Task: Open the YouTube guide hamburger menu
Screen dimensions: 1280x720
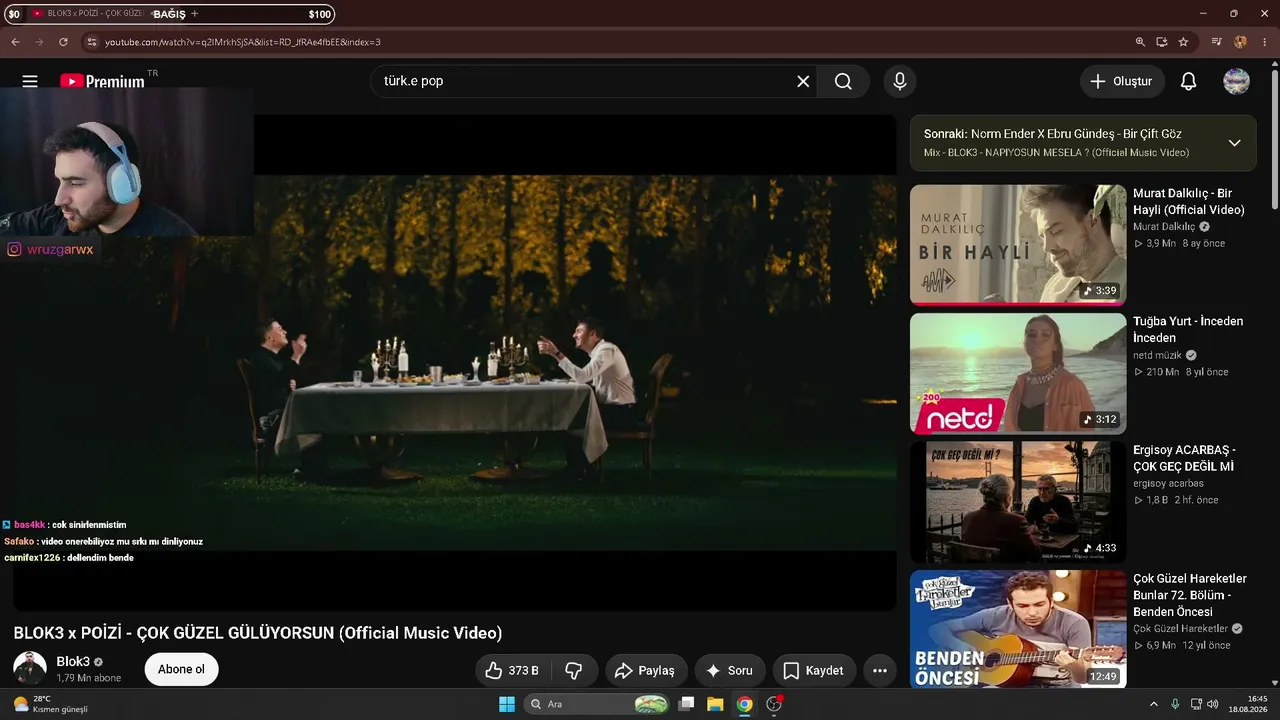Action: tap(30, 81)
